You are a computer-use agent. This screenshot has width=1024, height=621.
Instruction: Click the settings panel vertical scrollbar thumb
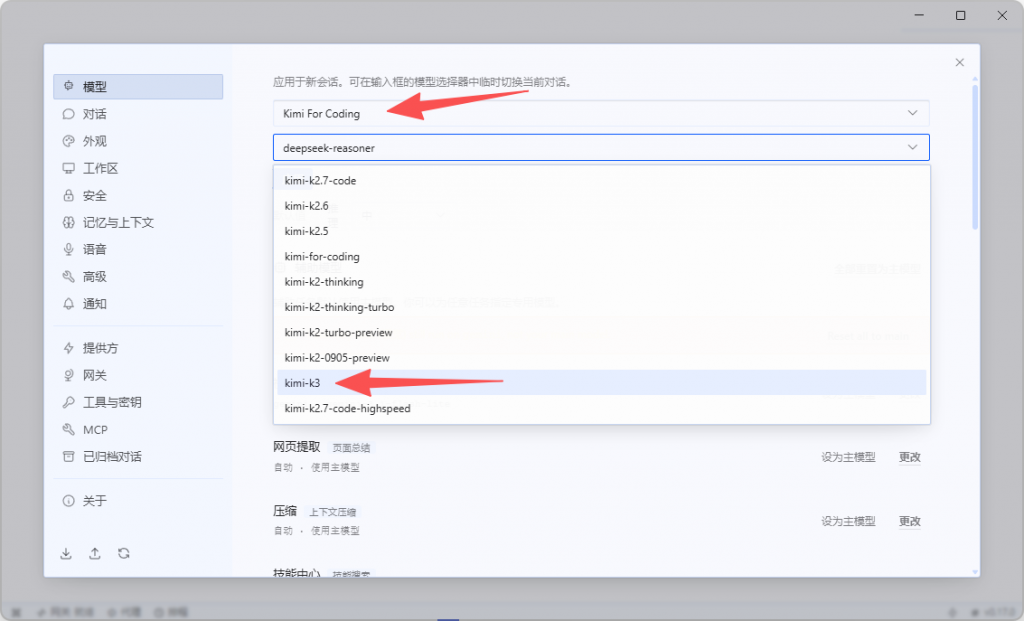975,157
